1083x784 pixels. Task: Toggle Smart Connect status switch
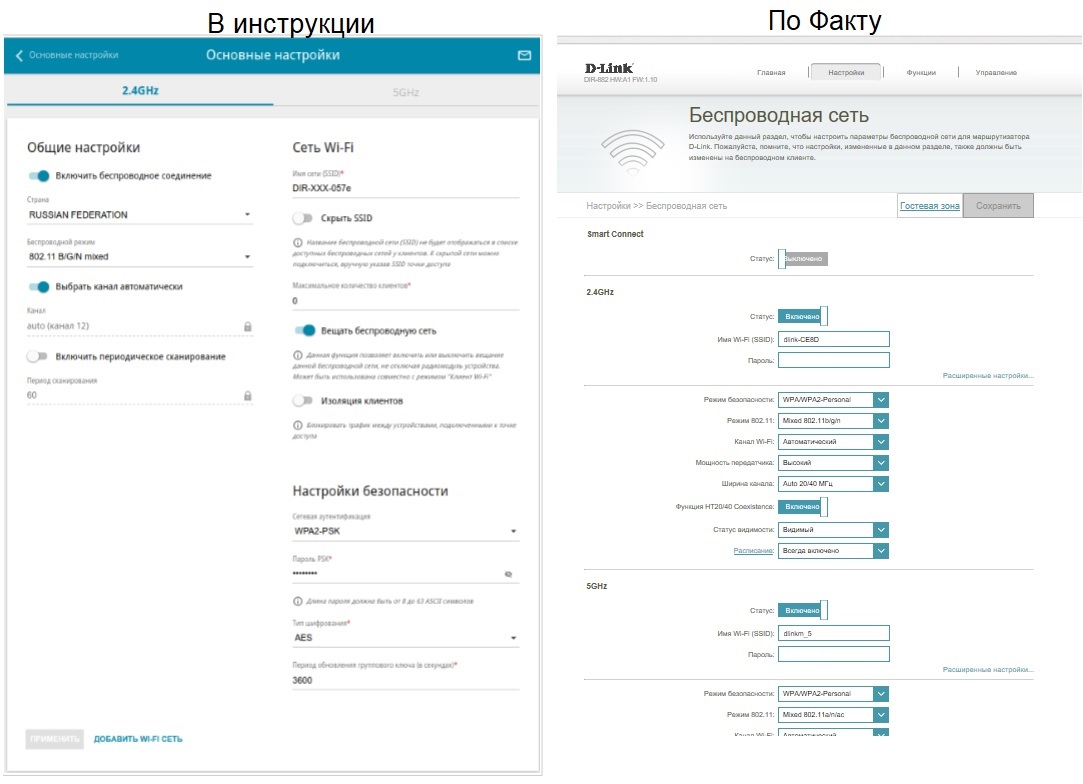coord(803,259)
